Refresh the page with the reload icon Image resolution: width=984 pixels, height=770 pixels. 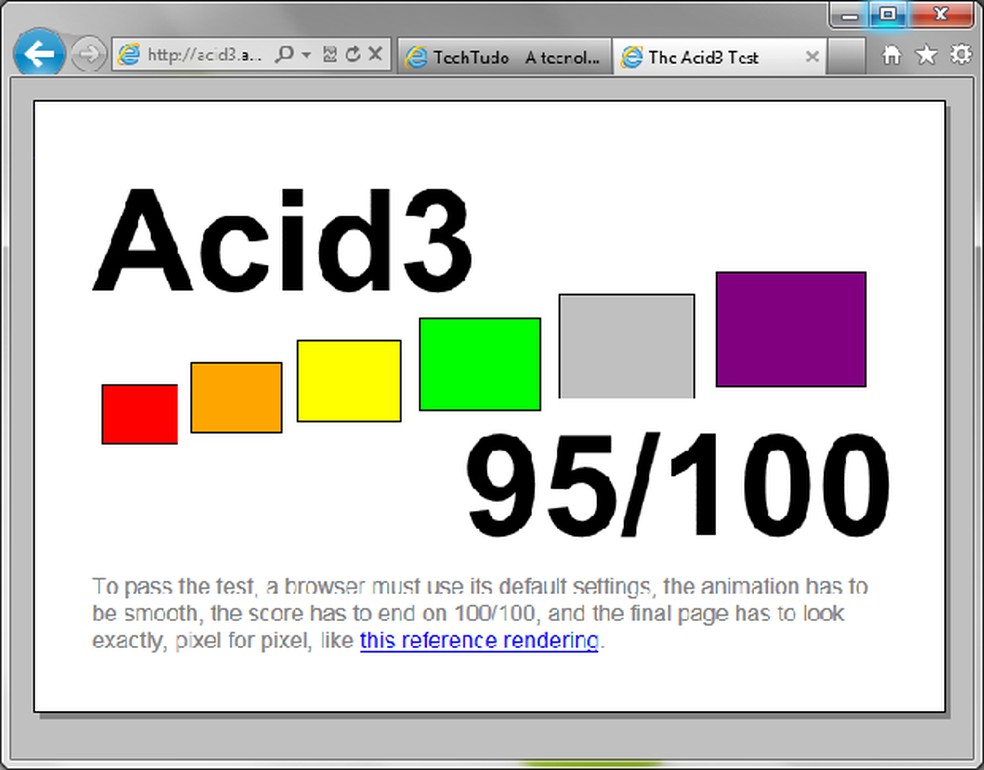click(x=353, y=55)
